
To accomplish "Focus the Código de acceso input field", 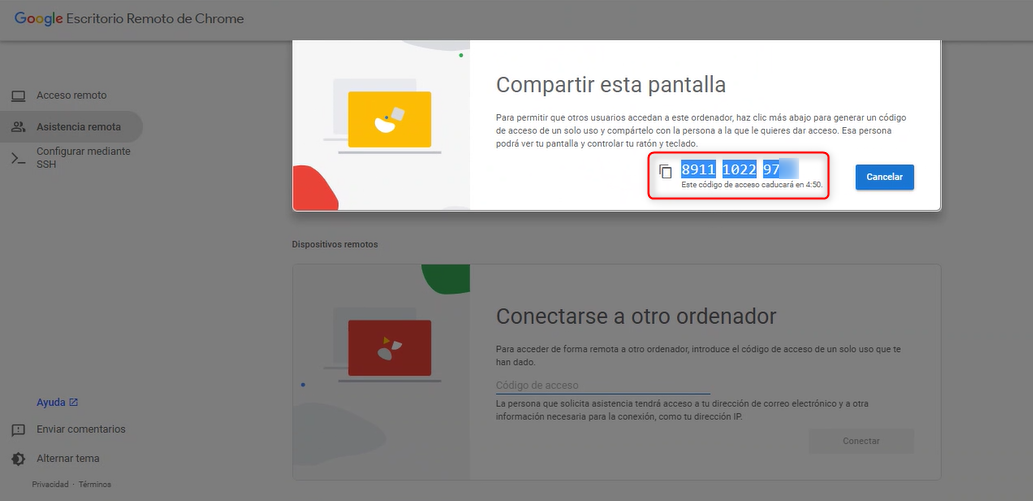I will (602, 385).
